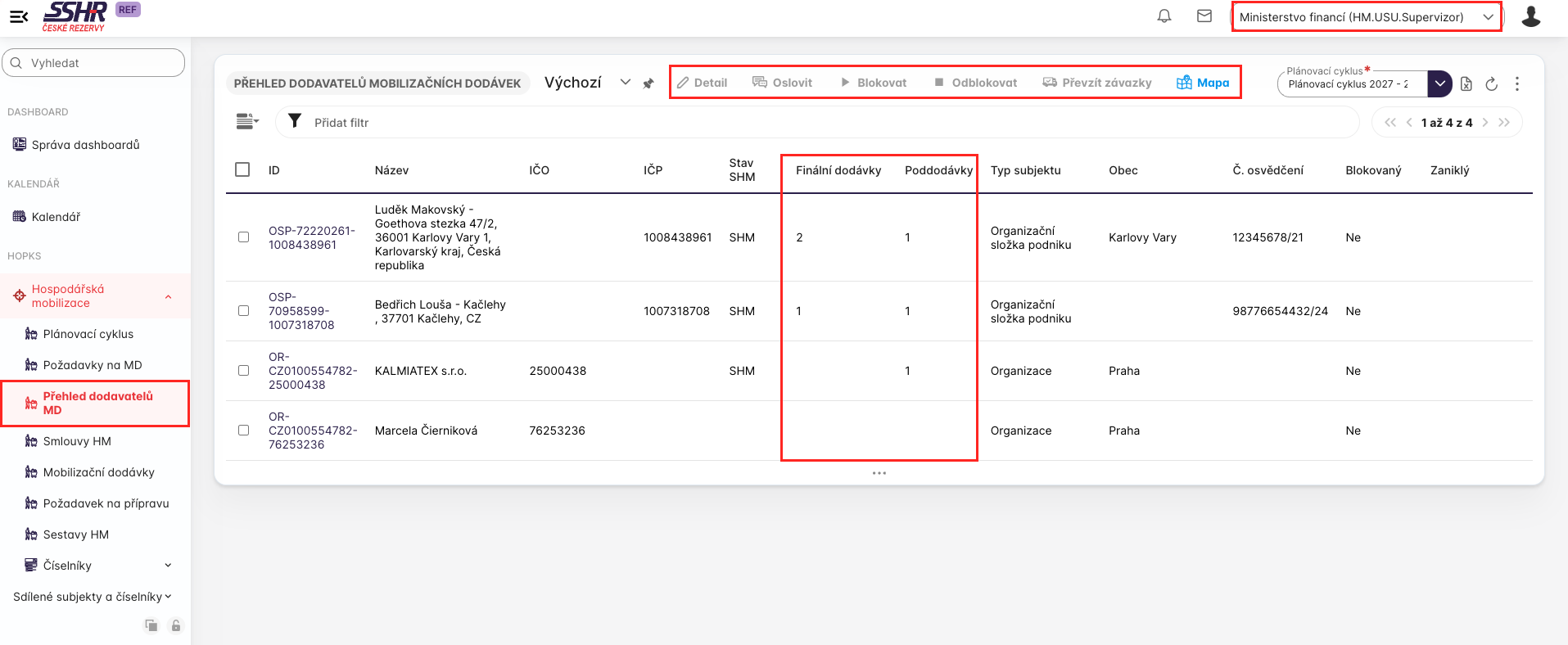Tick the select-all checkbox in table header
The image size is (1568, 645).
242,169
